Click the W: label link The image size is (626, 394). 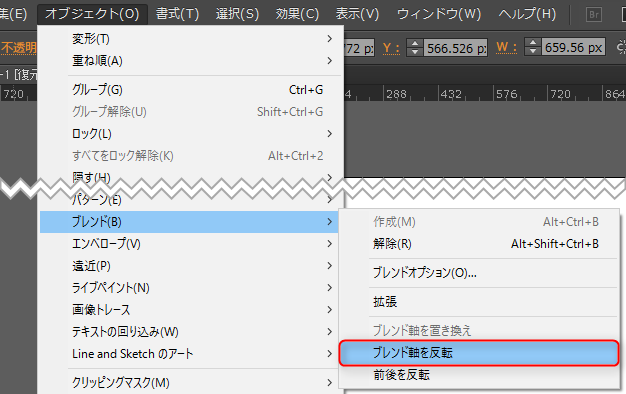pyautogui.click(x=506, y=47)
